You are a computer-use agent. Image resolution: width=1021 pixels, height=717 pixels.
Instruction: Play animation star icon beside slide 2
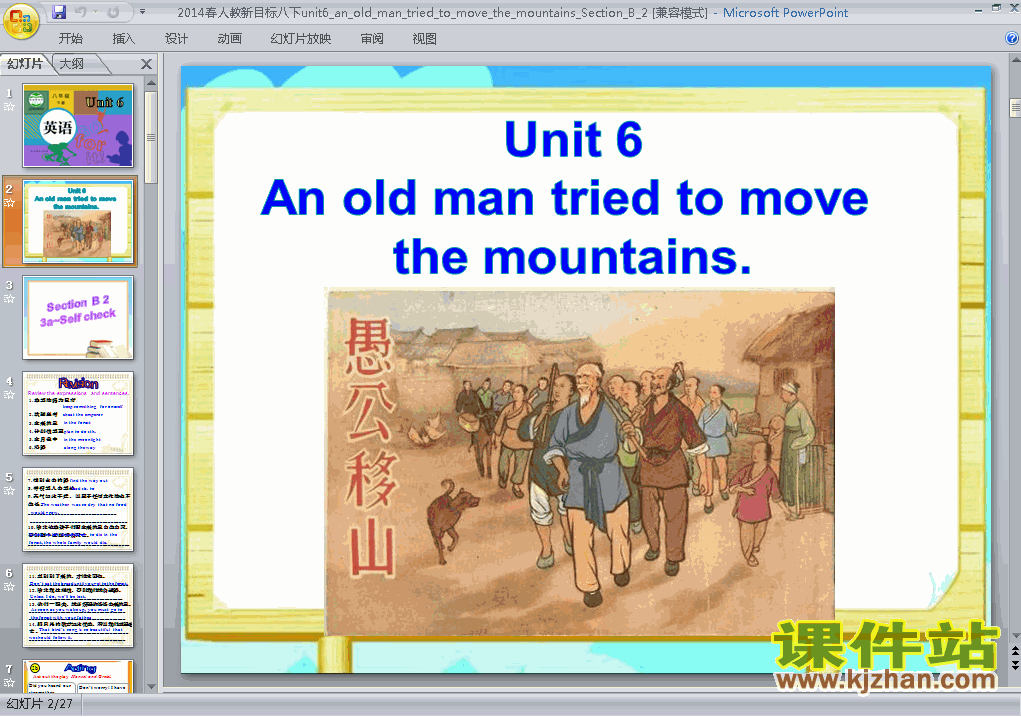(x=9, y=203)
